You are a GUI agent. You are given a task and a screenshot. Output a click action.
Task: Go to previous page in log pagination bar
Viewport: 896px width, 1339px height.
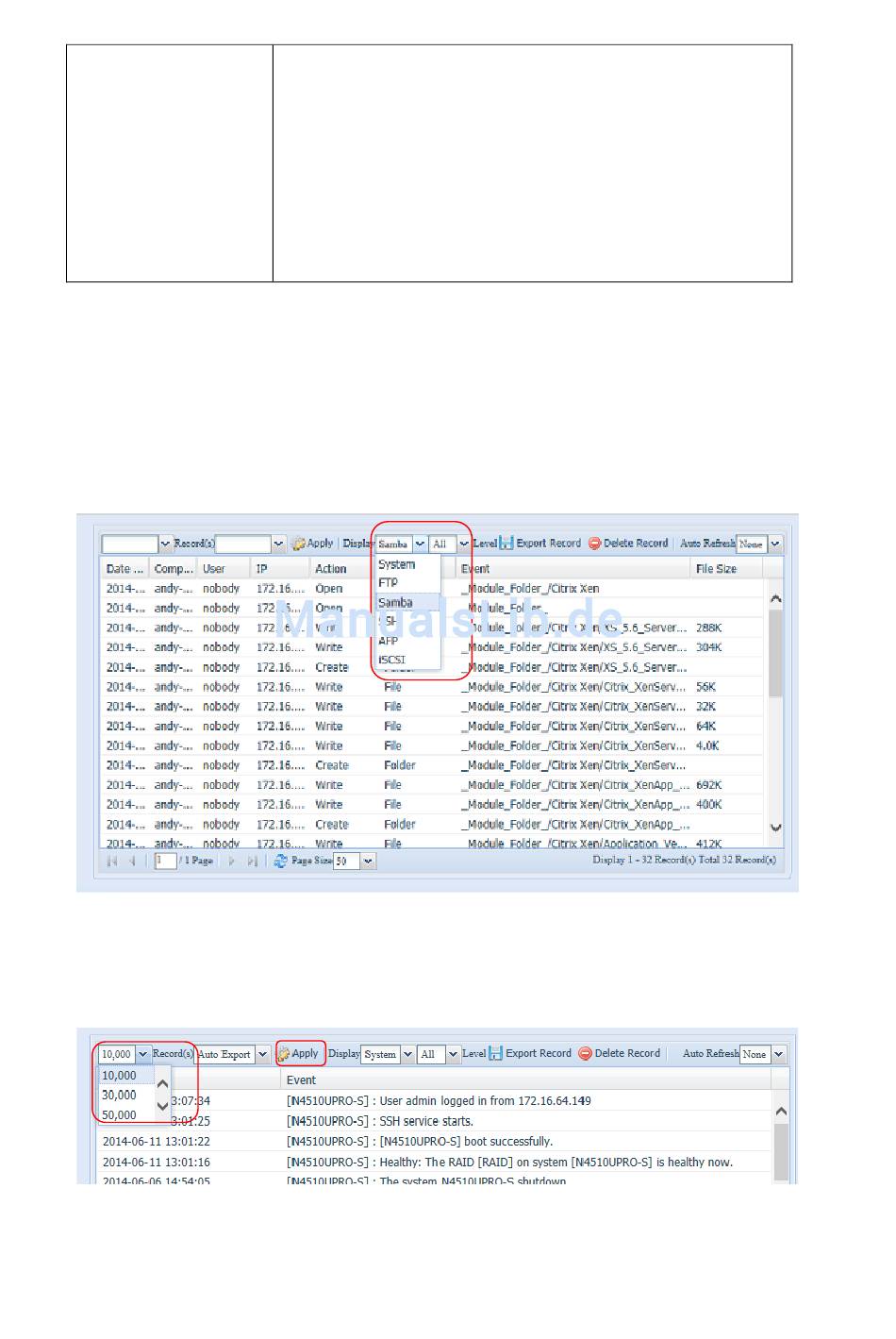tap(132, 861)
